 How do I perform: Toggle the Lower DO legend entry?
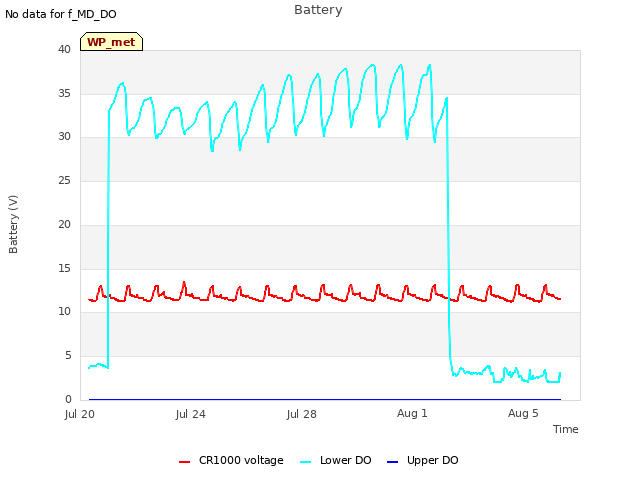tap(336, 460)
